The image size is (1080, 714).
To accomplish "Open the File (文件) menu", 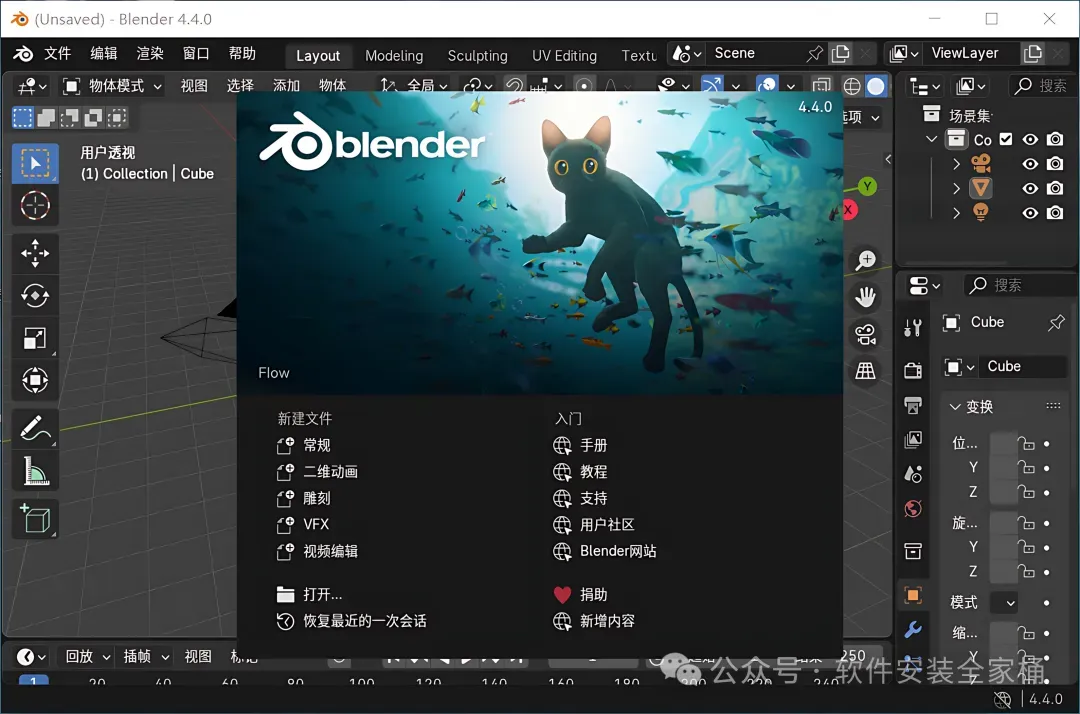I will [x=57, y=54].
